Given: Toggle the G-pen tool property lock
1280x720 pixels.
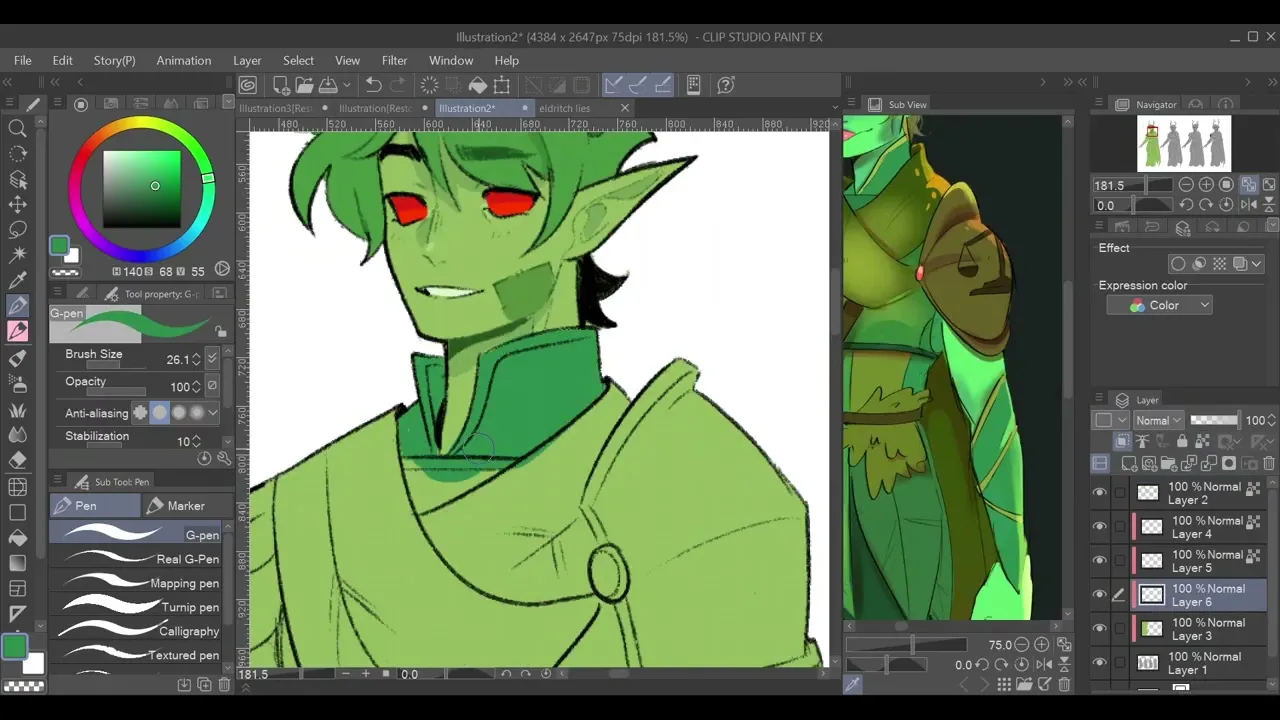Looking at the screenshot, I should click(x=220, y=331).
